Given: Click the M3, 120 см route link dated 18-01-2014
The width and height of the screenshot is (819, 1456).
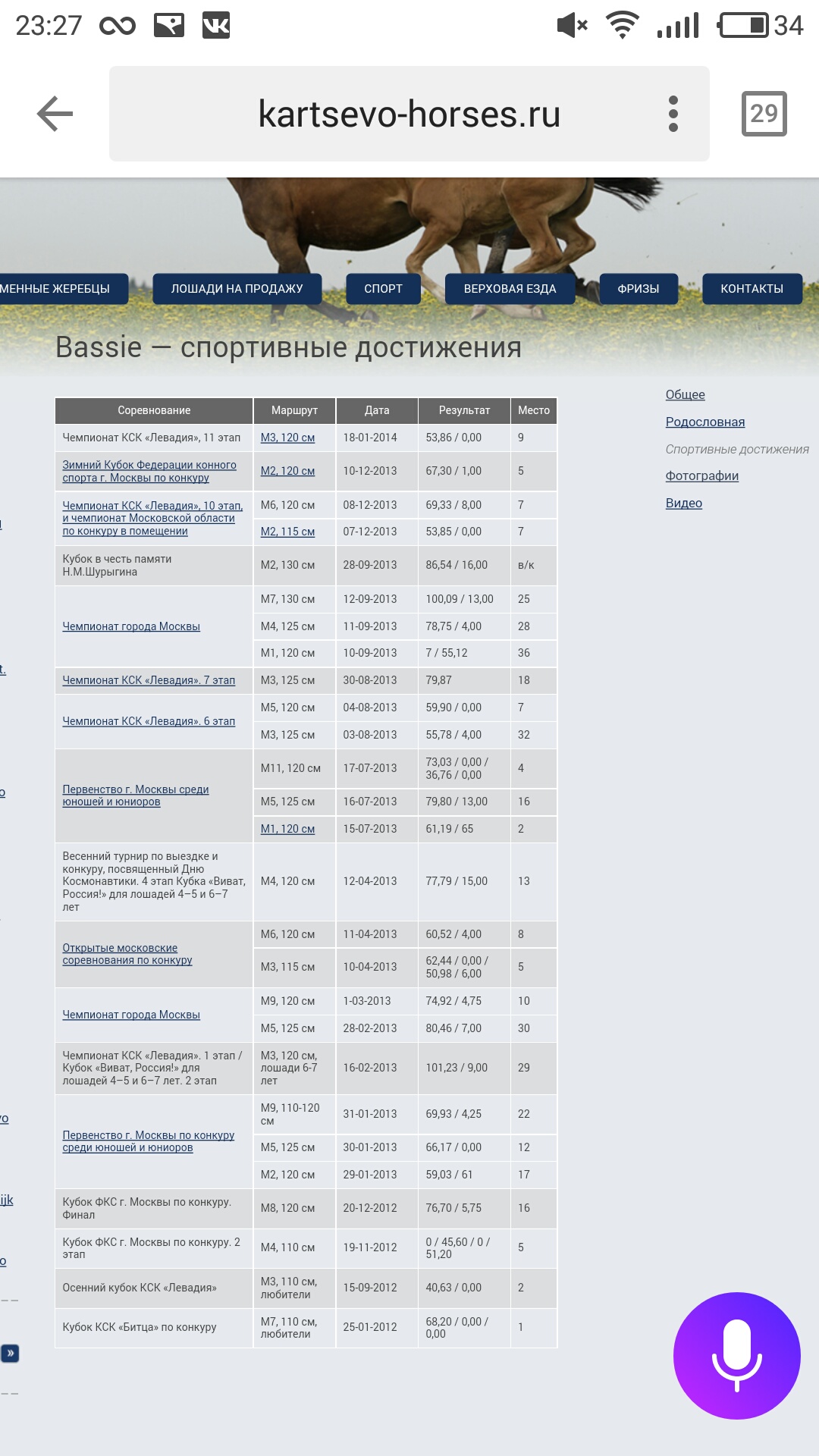Looking at the screenshot, I should (287, 438).
